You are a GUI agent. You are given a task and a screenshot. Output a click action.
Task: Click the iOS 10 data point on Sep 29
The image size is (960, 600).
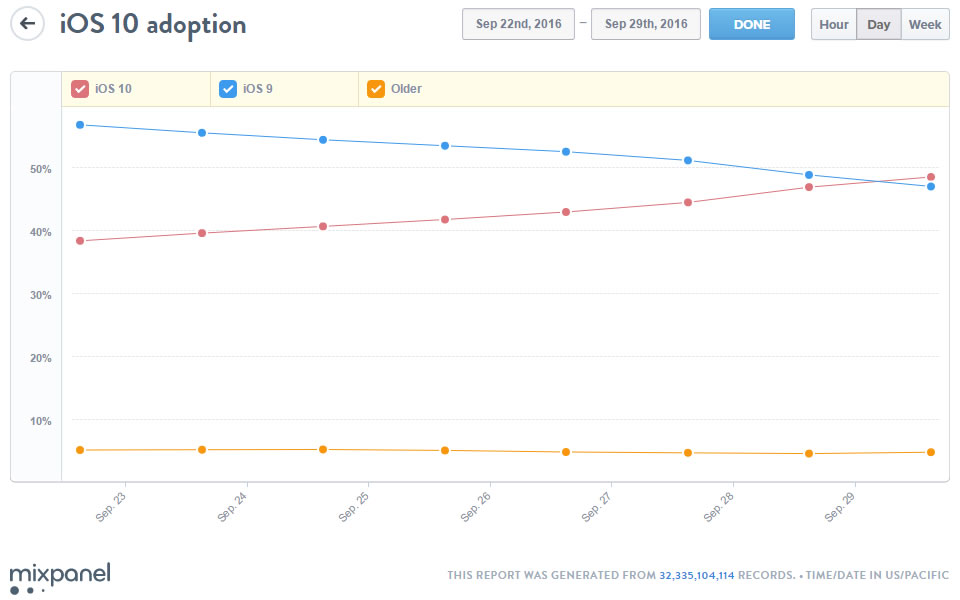point(931,177)
